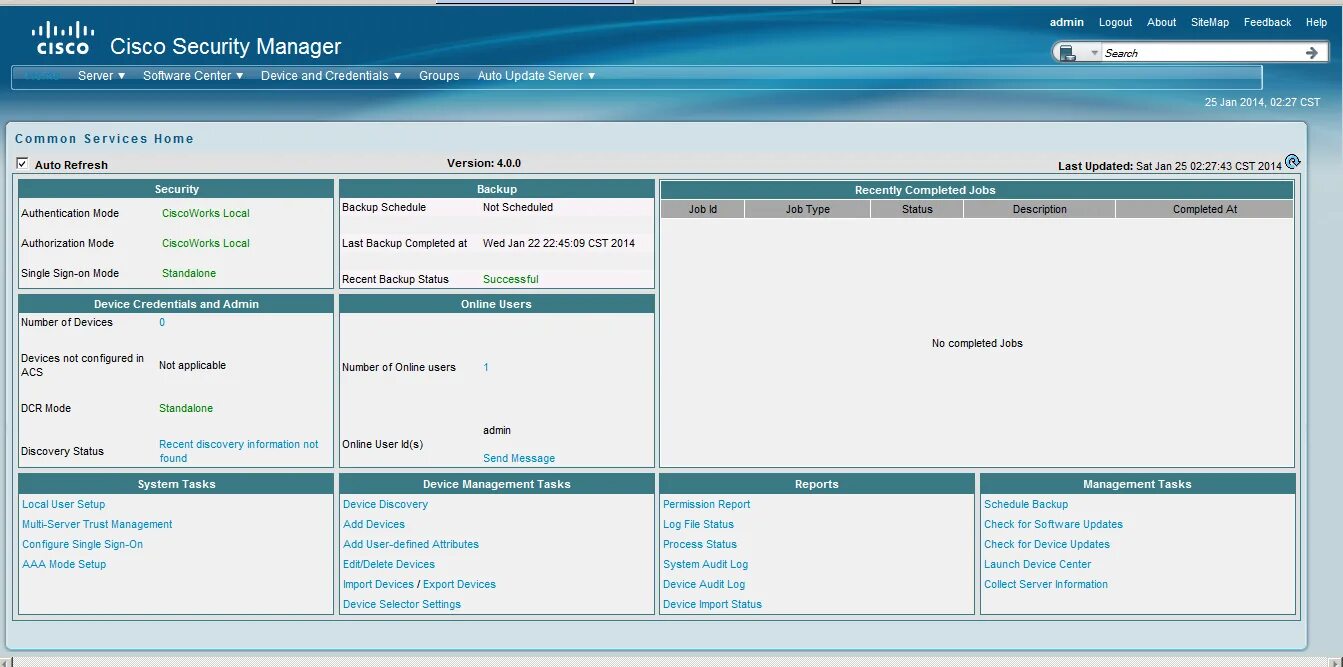The height and width of the screenshot is (667, 1343).
Task: Click Authentication Mode CiscoWorks Local value
Action: click(x=206, y=213)
